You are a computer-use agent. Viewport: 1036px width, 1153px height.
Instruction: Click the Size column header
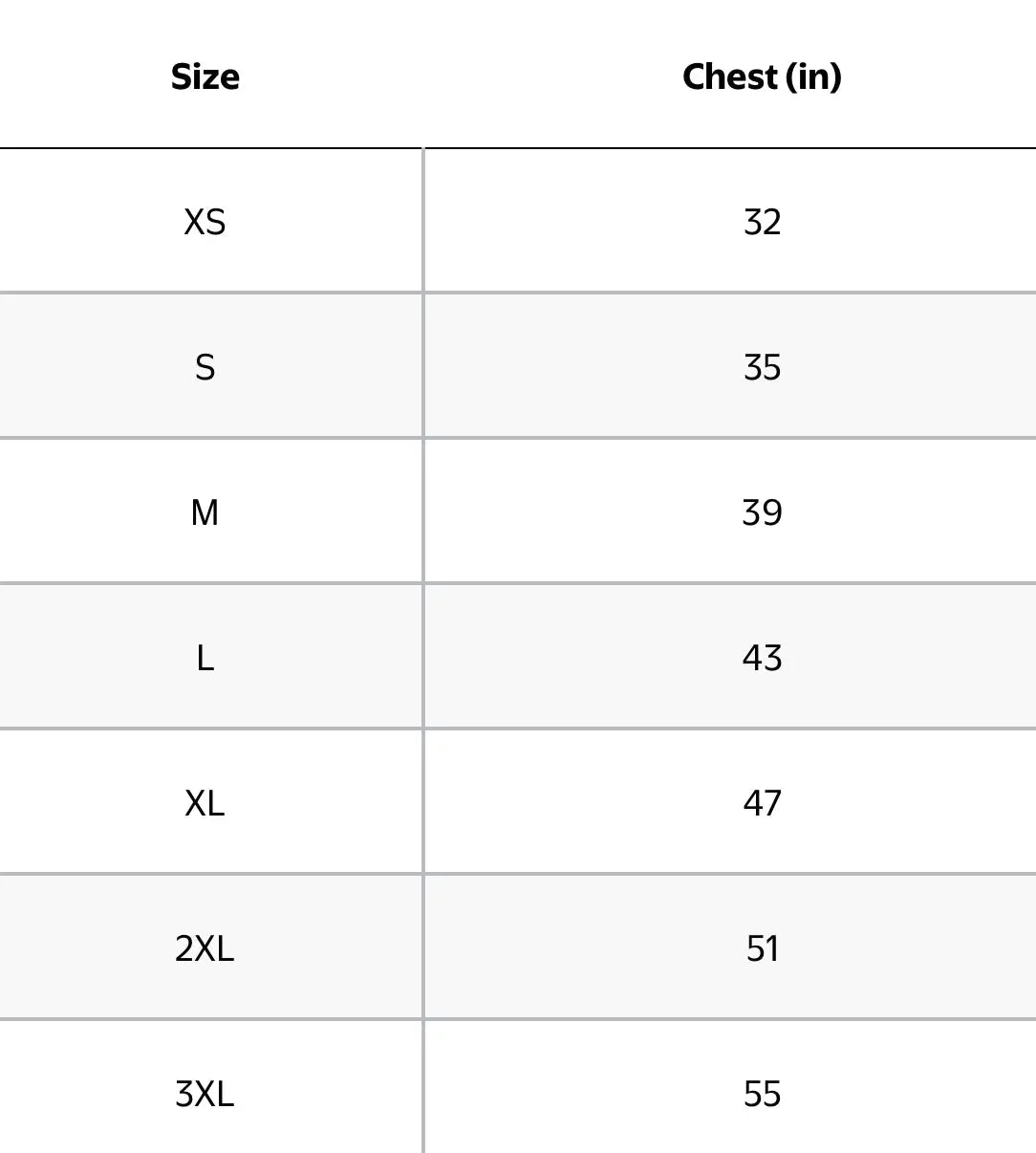(x=205, y=76)
